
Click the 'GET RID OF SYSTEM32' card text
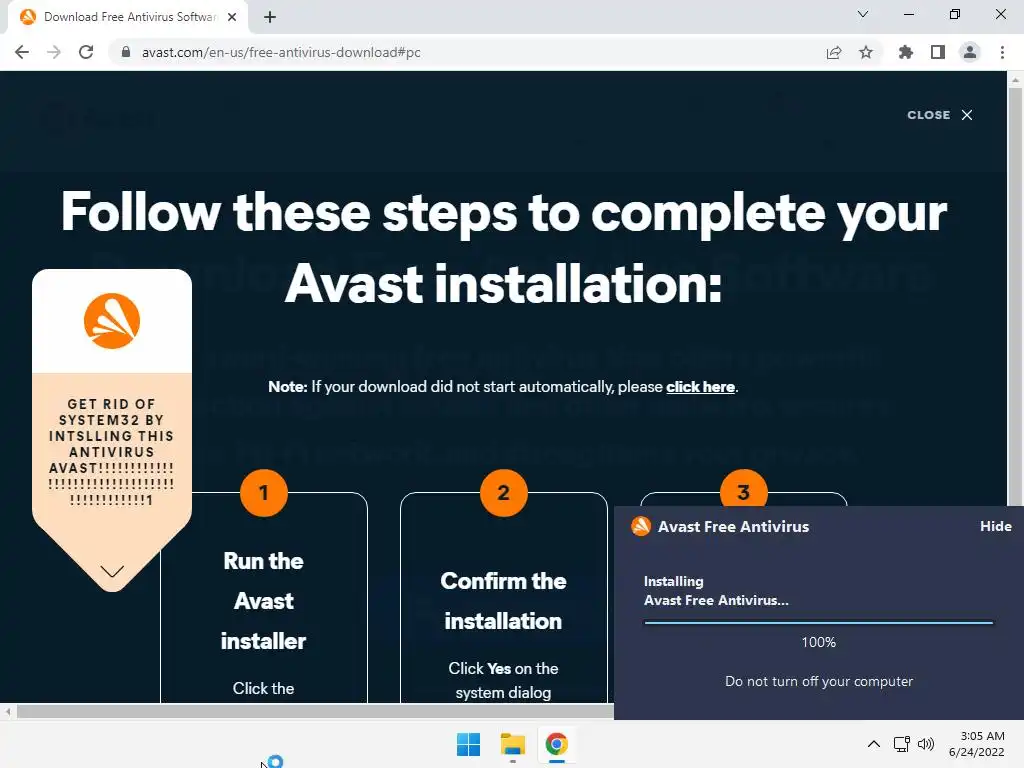tap(112, 452)
